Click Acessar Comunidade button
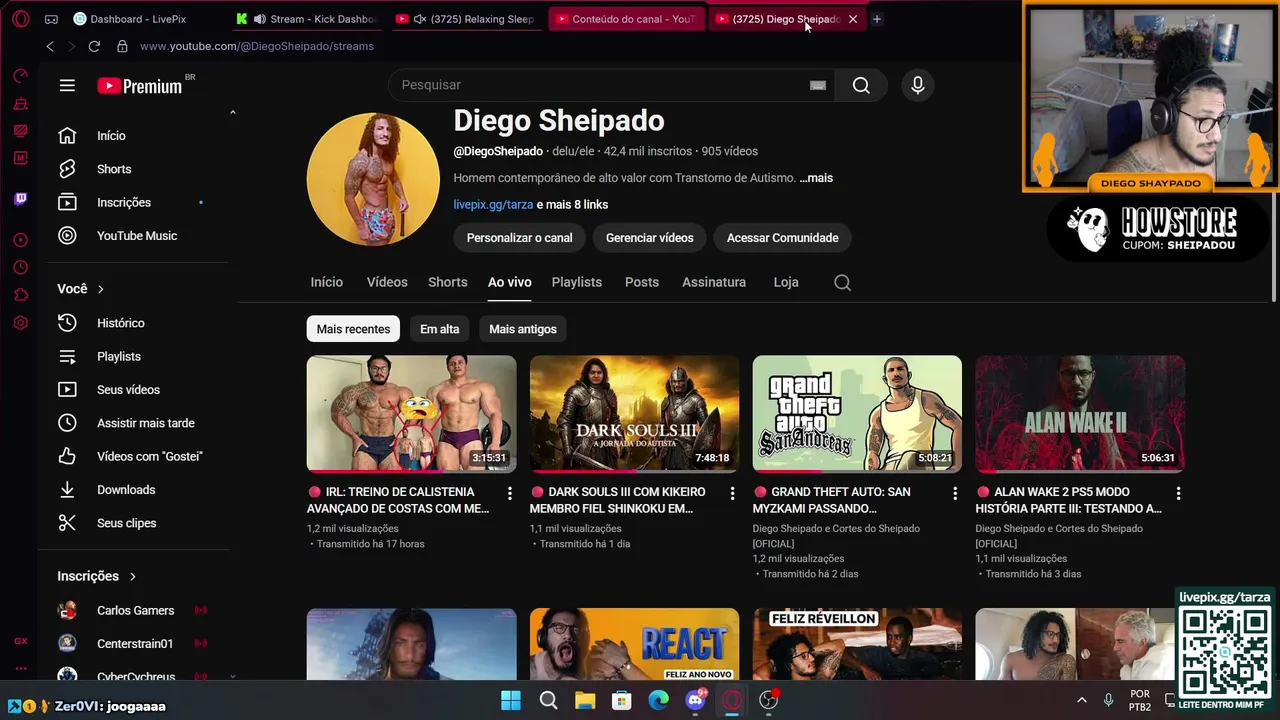 [x=783, y=238]
